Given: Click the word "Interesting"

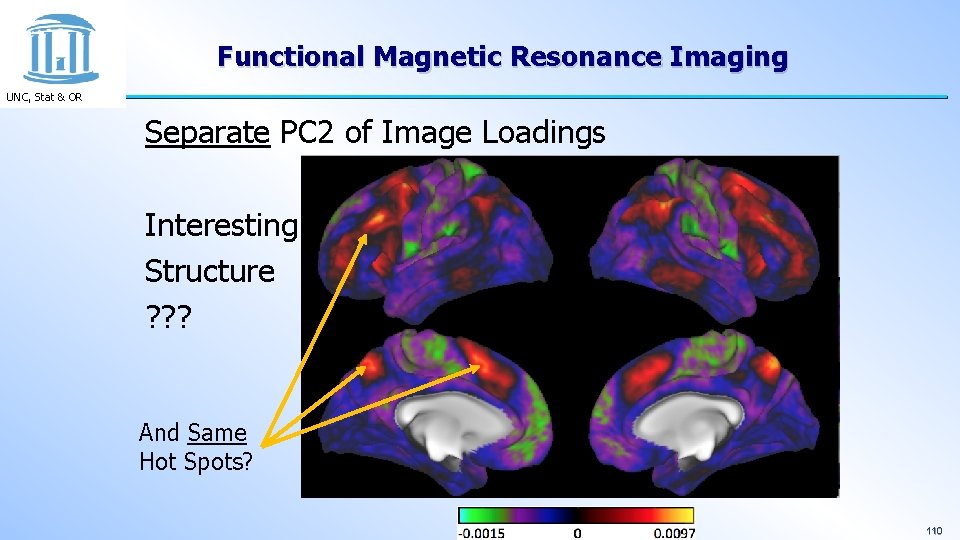Looking at the screenshot, I should point(221,225).
